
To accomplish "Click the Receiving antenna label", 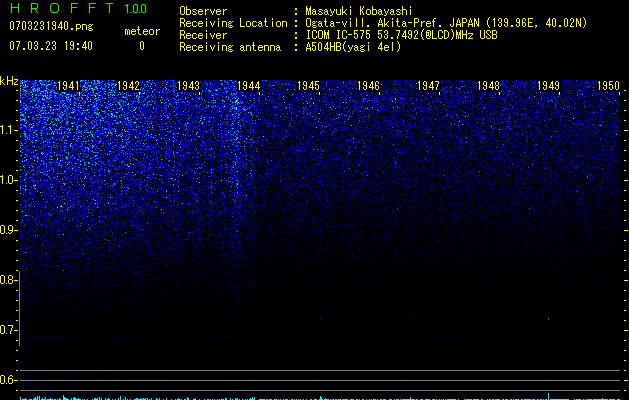I will pos(230,47).
